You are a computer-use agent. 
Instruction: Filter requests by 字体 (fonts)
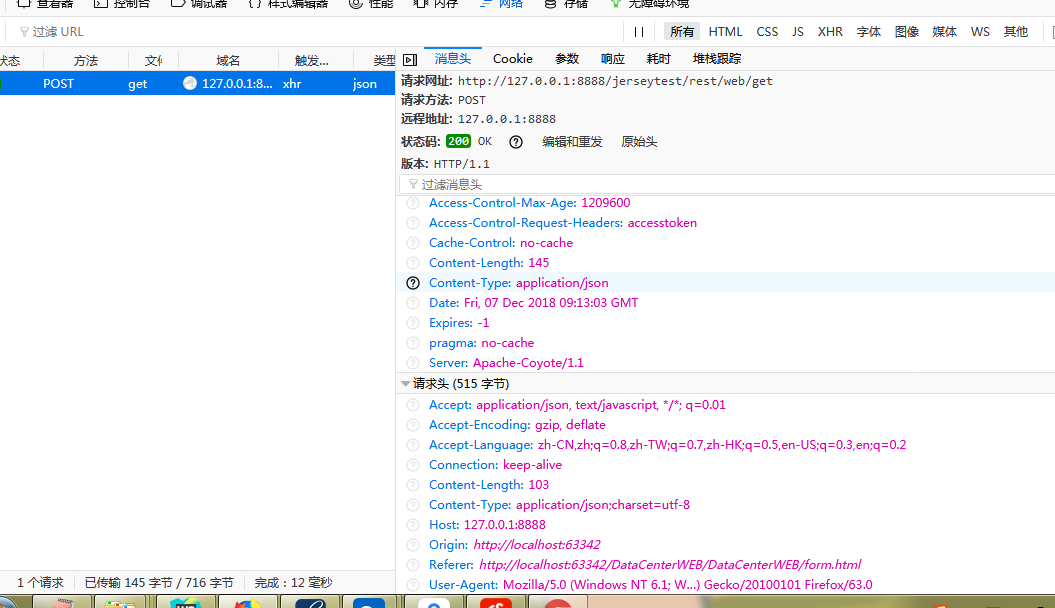tap(869, 32)
